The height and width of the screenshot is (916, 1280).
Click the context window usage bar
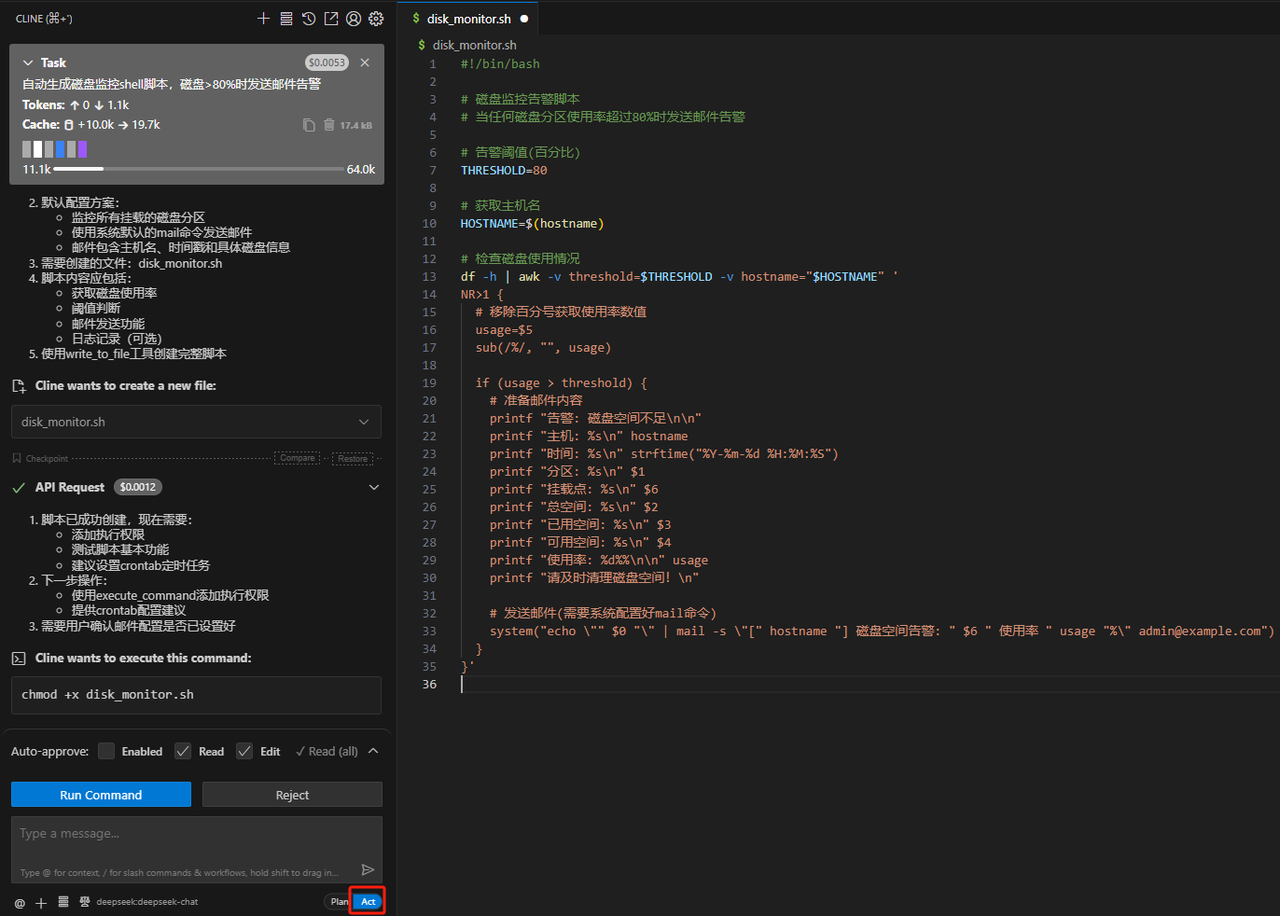(x=198, y=169)
